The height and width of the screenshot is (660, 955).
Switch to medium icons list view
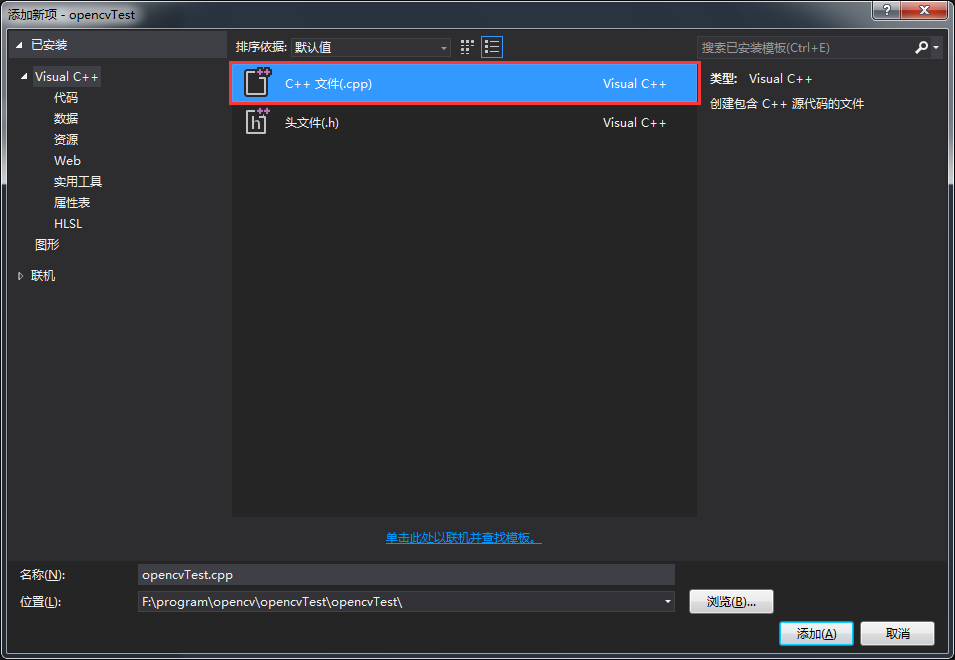pyautogui.click(x=492, y=47)
